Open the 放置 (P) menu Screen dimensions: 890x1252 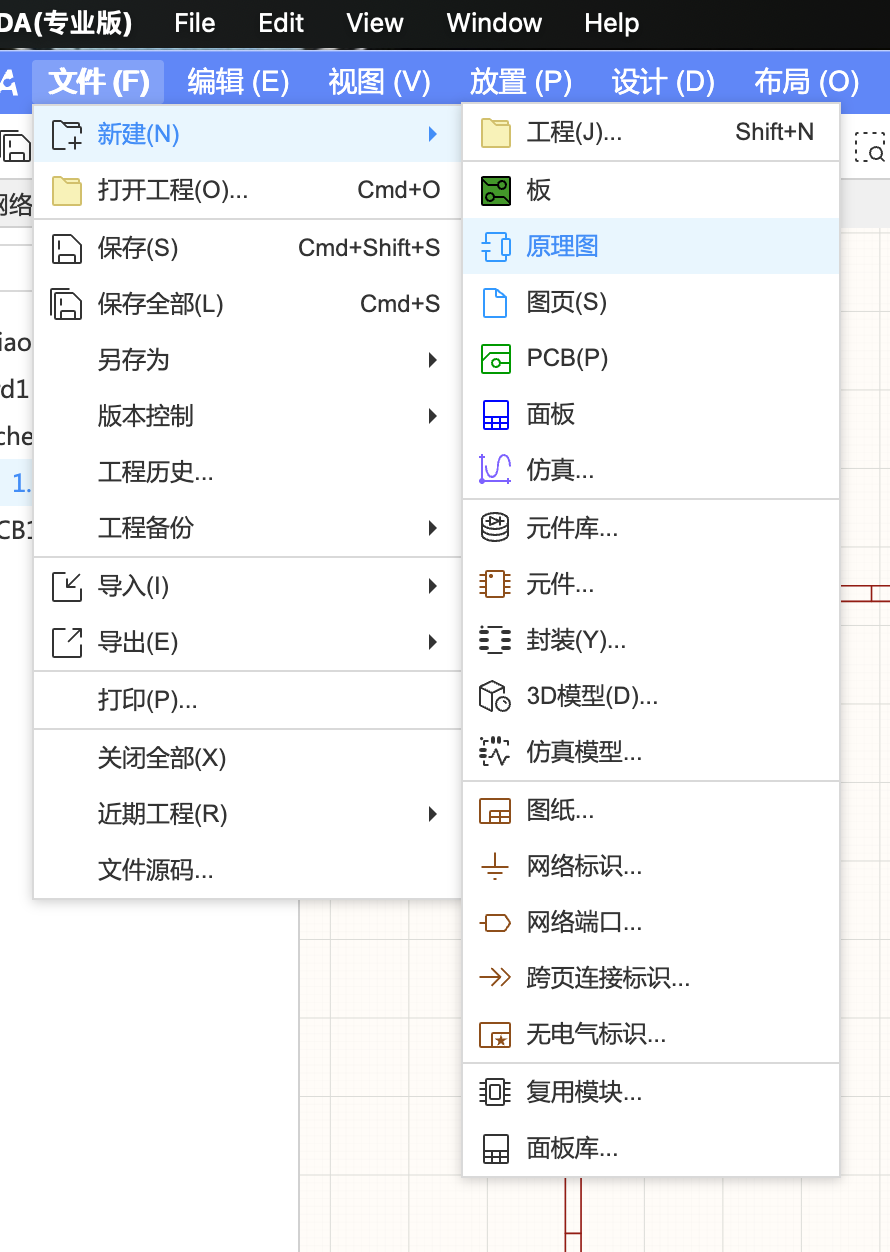pyautogui.click(x=521, y=81)
